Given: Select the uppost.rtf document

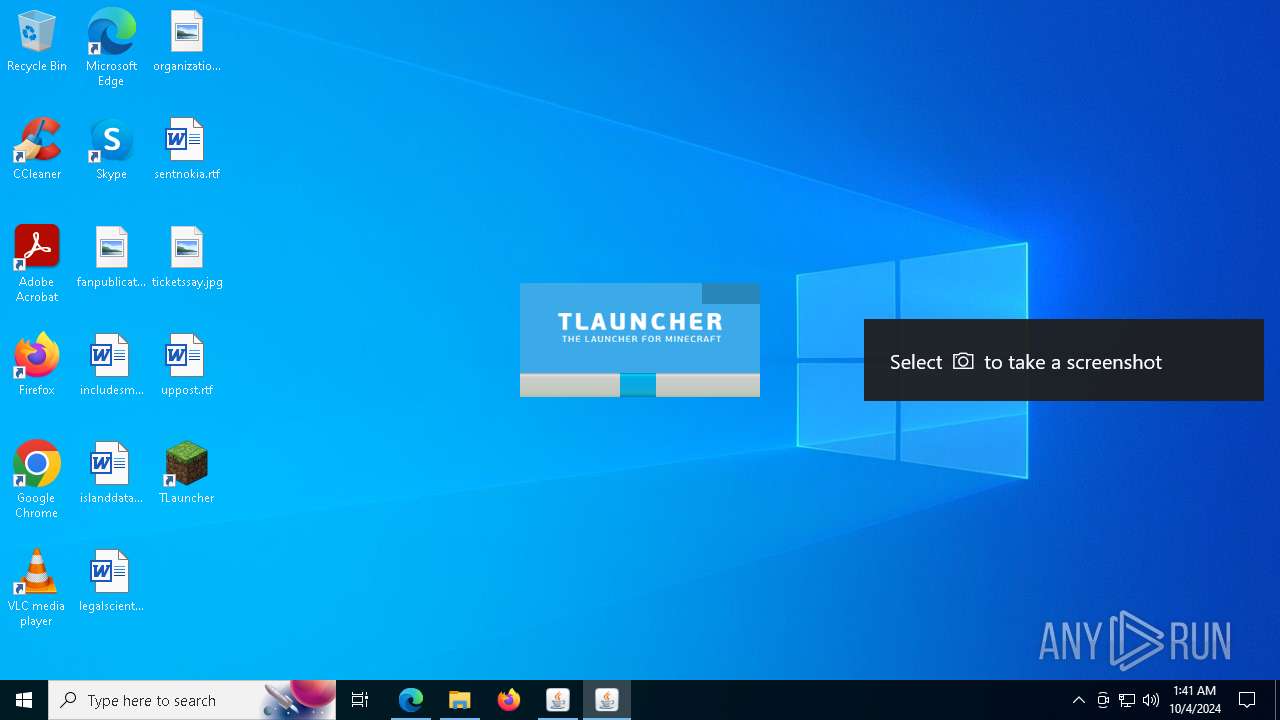Looking at the screenshot, I should click(x=187, y=366).
